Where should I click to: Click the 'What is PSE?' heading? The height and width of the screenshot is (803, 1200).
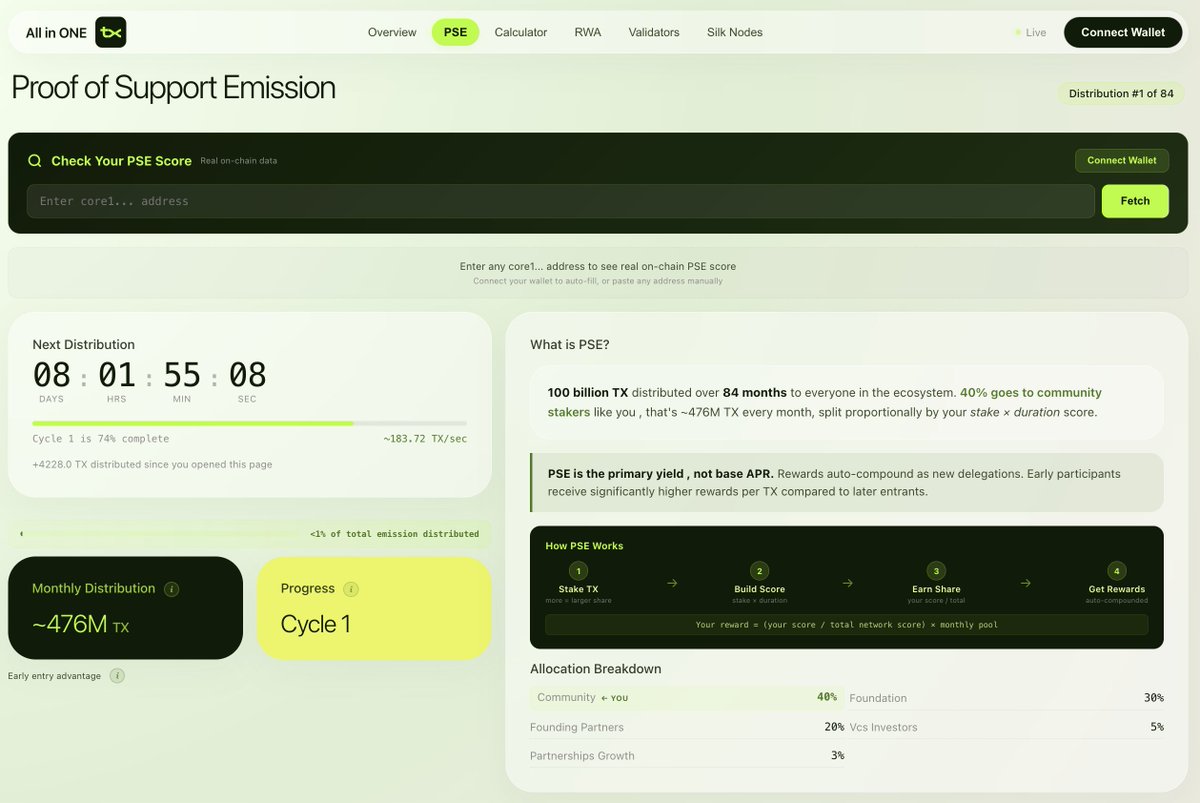pos(570,345)
